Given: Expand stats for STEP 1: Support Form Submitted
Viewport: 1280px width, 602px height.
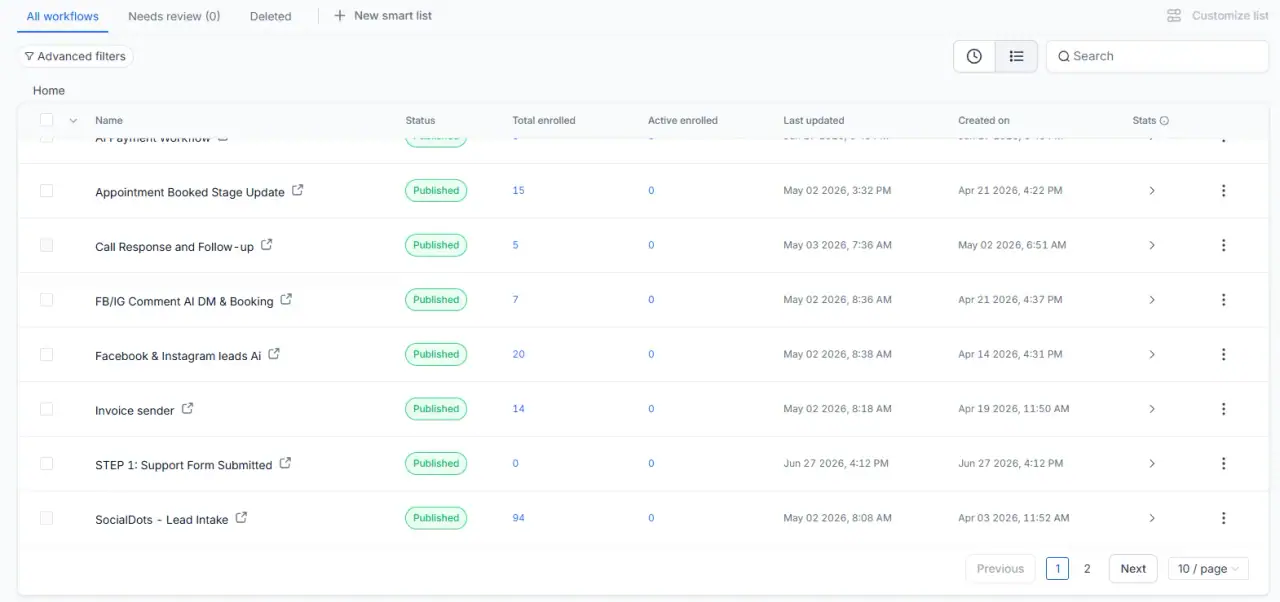Looking at the screenshot, I should (1152, 464).
